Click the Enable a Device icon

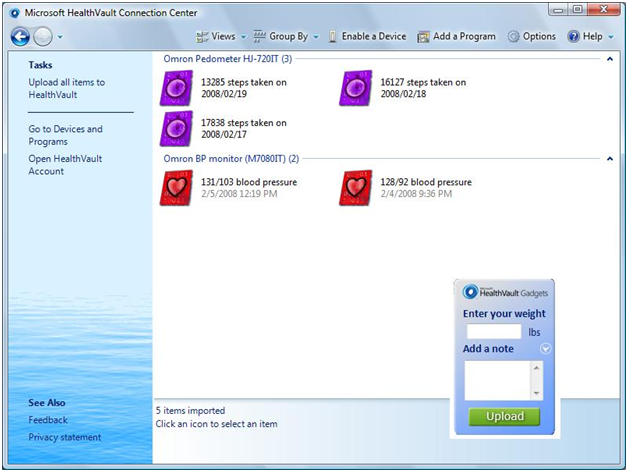[332, 37]
